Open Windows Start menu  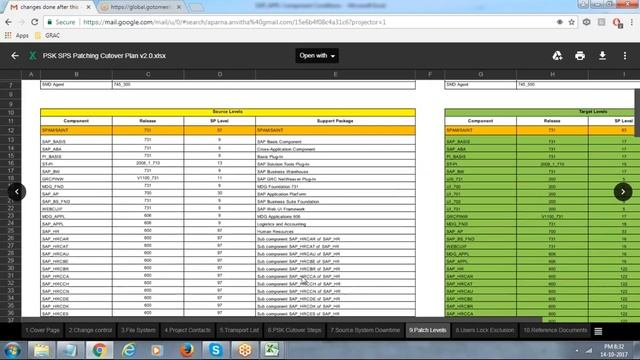[13, 350]
